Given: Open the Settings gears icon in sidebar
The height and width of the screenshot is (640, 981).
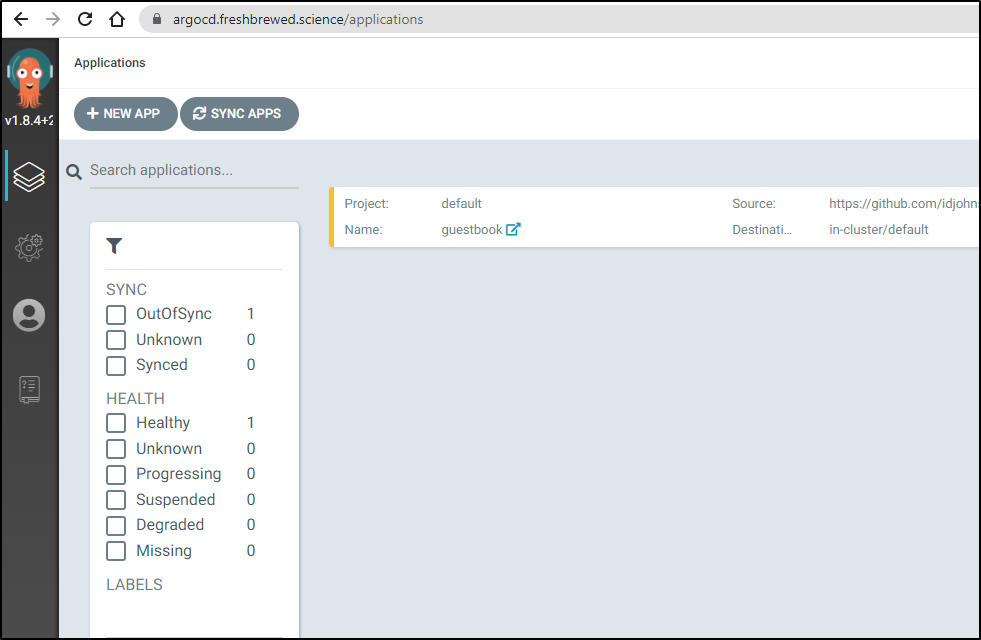Looking at the screenshot, I should click(29, 248).
